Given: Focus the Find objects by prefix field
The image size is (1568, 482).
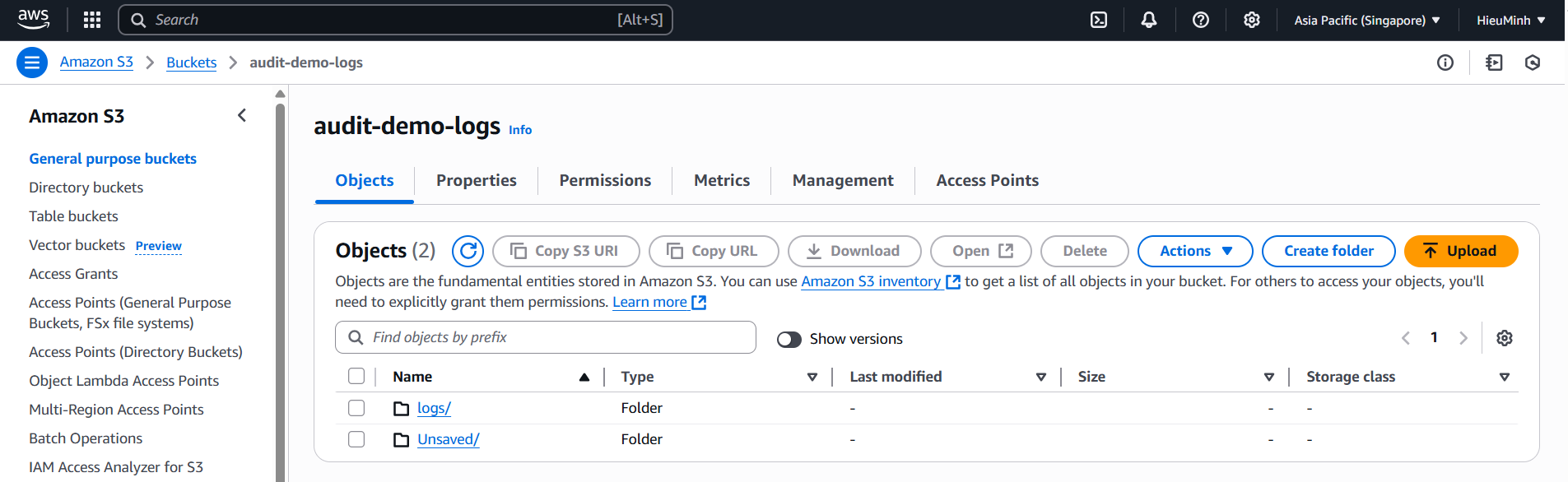Looking at the screenshot, I should [x=546, y=337].
